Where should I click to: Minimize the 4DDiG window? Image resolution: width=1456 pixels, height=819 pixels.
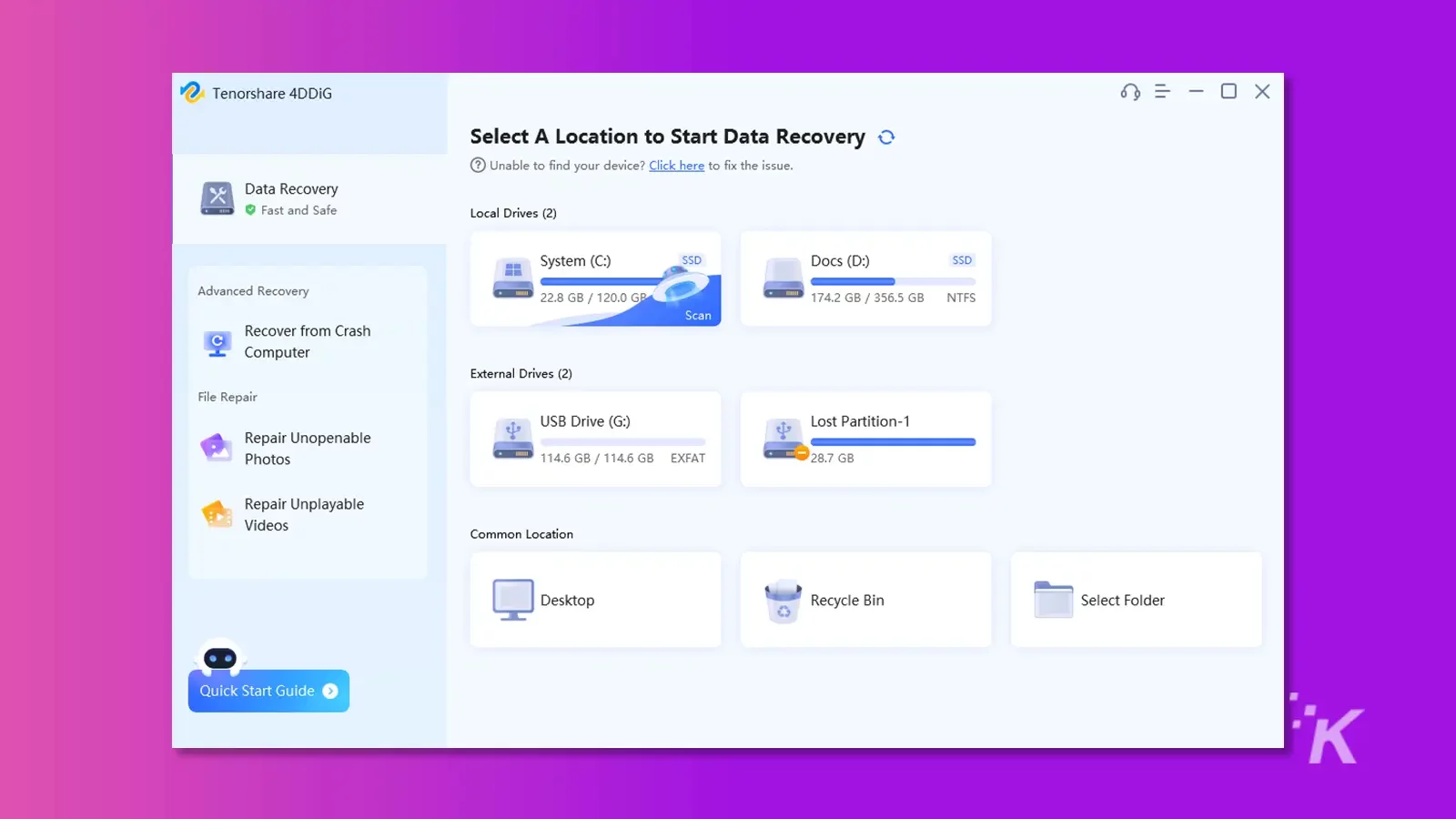click(x=1196, y=91)
